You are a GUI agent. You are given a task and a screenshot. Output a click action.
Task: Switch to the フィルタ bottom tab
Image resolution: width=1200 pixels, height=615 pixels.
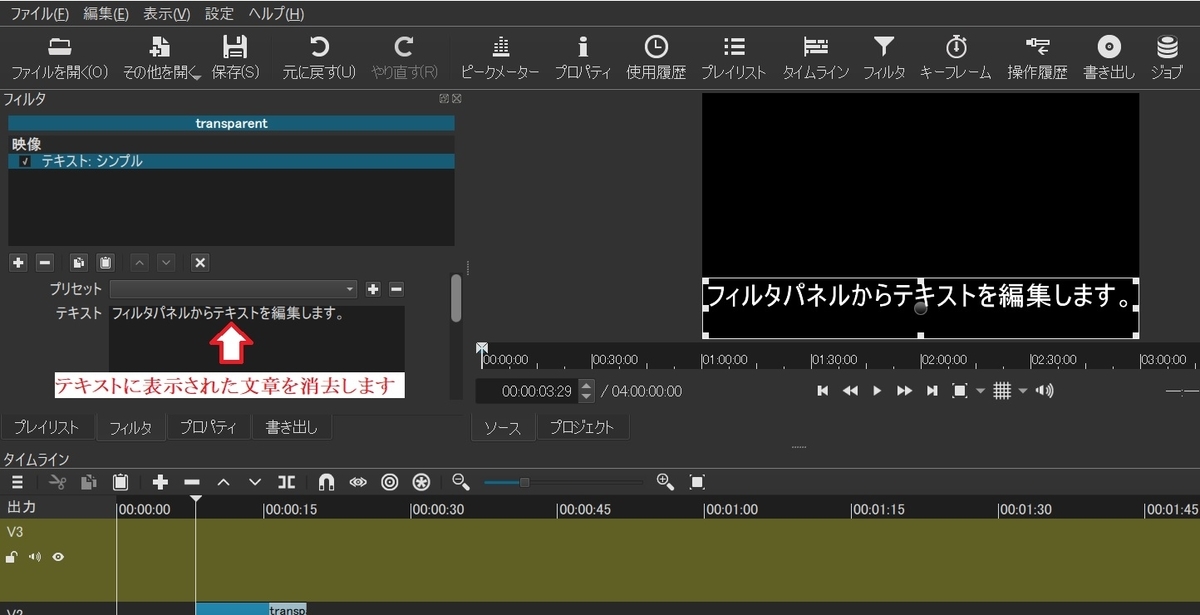(130, 427)
